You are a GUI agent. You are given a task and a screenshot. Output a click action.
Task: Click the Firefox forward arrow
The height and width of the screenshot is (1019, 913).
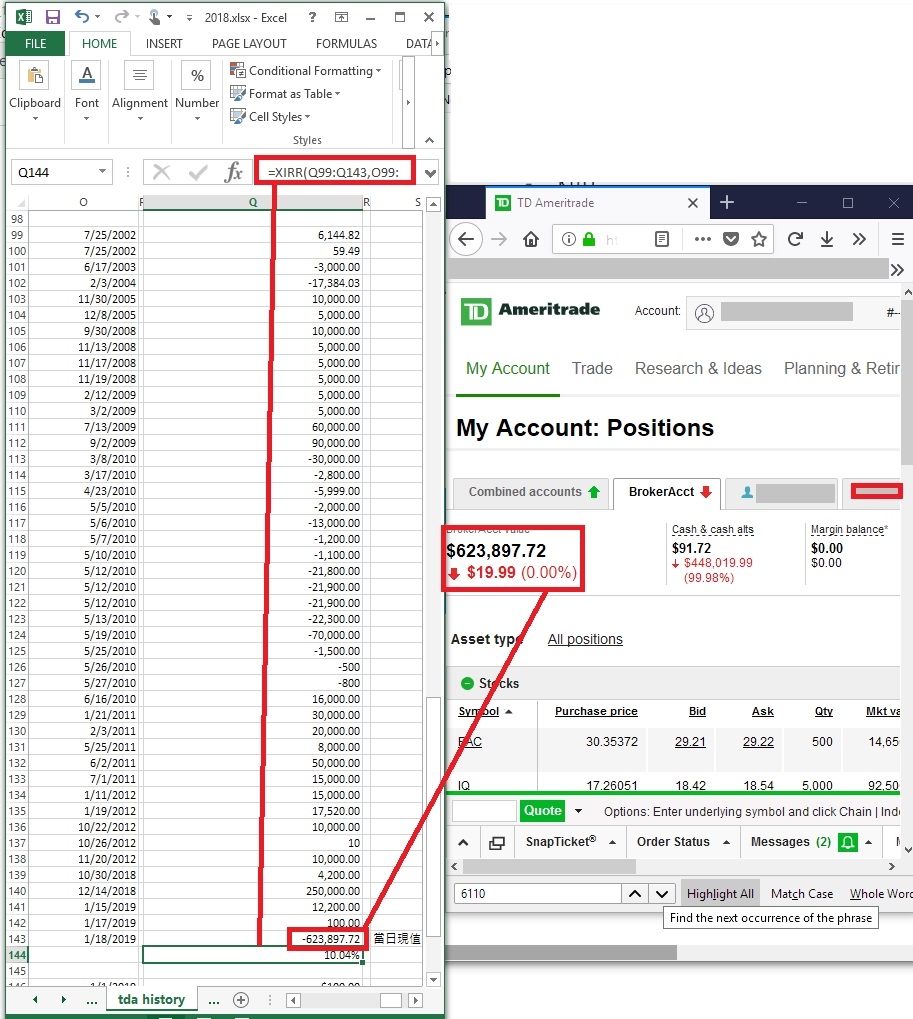pyautogui.click(x=499, y=239)
